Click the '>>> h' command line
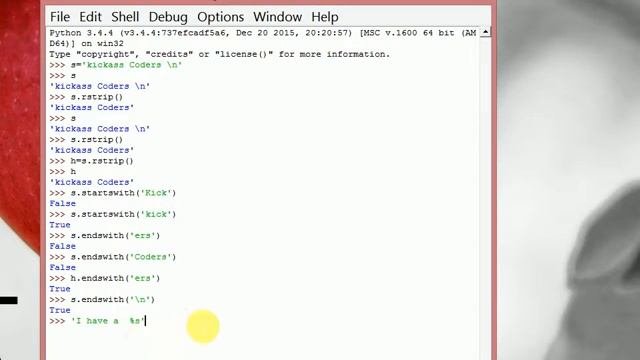The width and height of the screenshot is (640, 360). 63,171
